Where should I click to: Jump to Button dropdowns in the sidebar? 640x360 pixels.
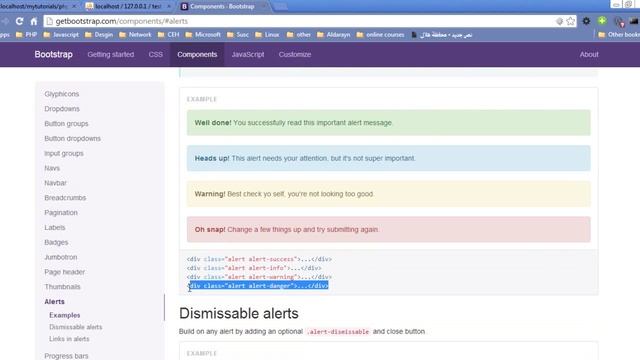pos(72,138)
